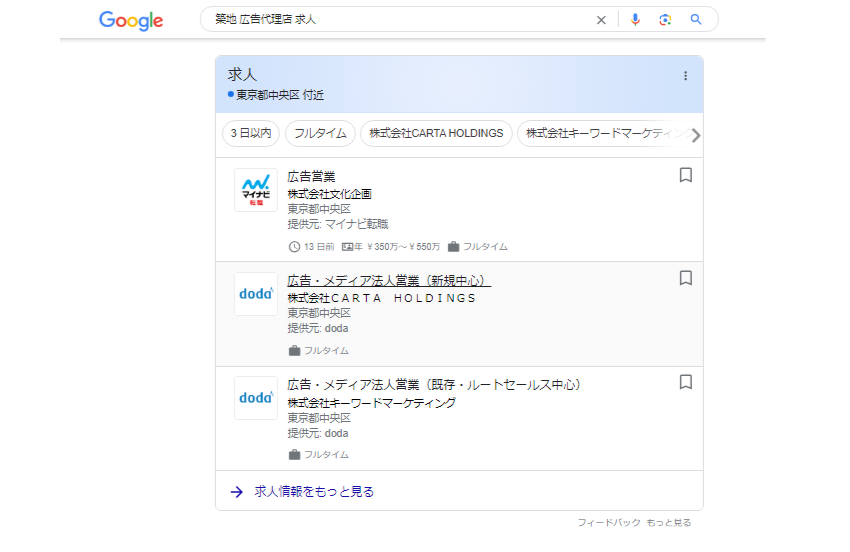Click the 求人 panel heading
Viewport: 850px width, 552px height.
click(x=242, y=74)
